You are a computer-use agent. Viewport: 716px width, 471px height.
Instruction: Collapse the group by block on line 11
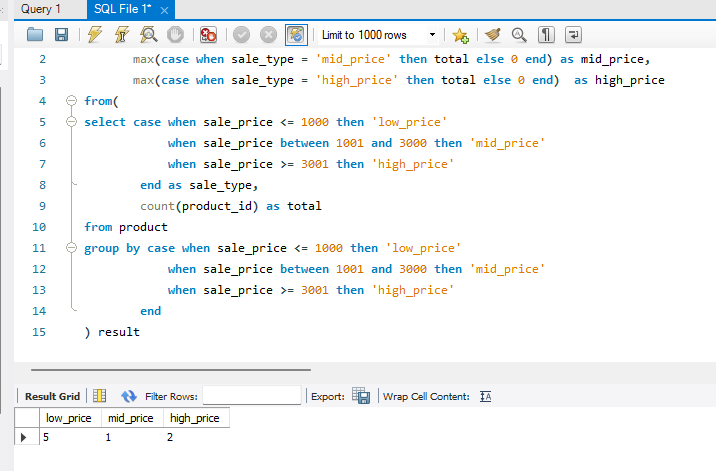point(71,248)
